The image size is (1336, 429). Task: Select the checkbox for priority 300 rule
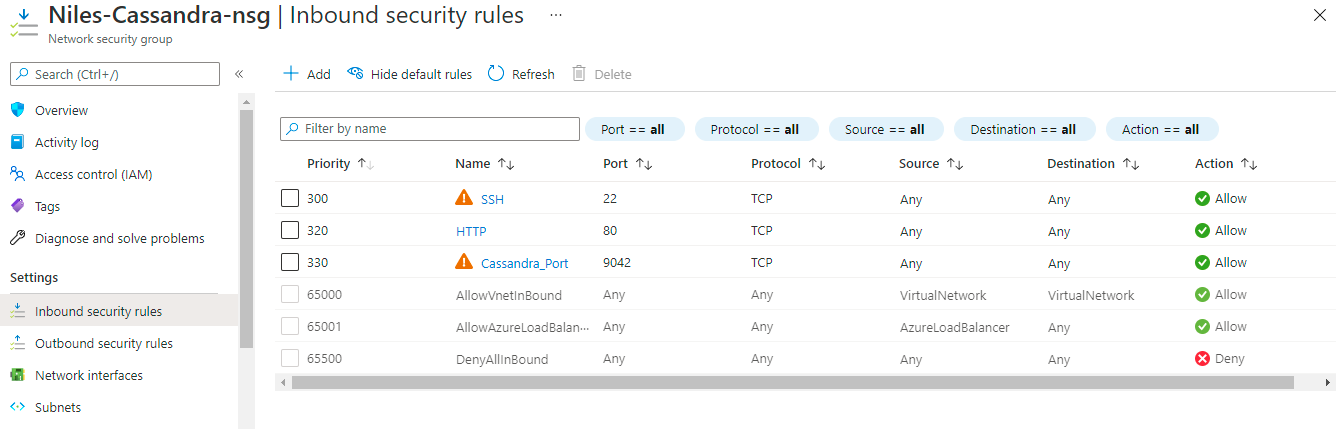[x=290, y=199]
